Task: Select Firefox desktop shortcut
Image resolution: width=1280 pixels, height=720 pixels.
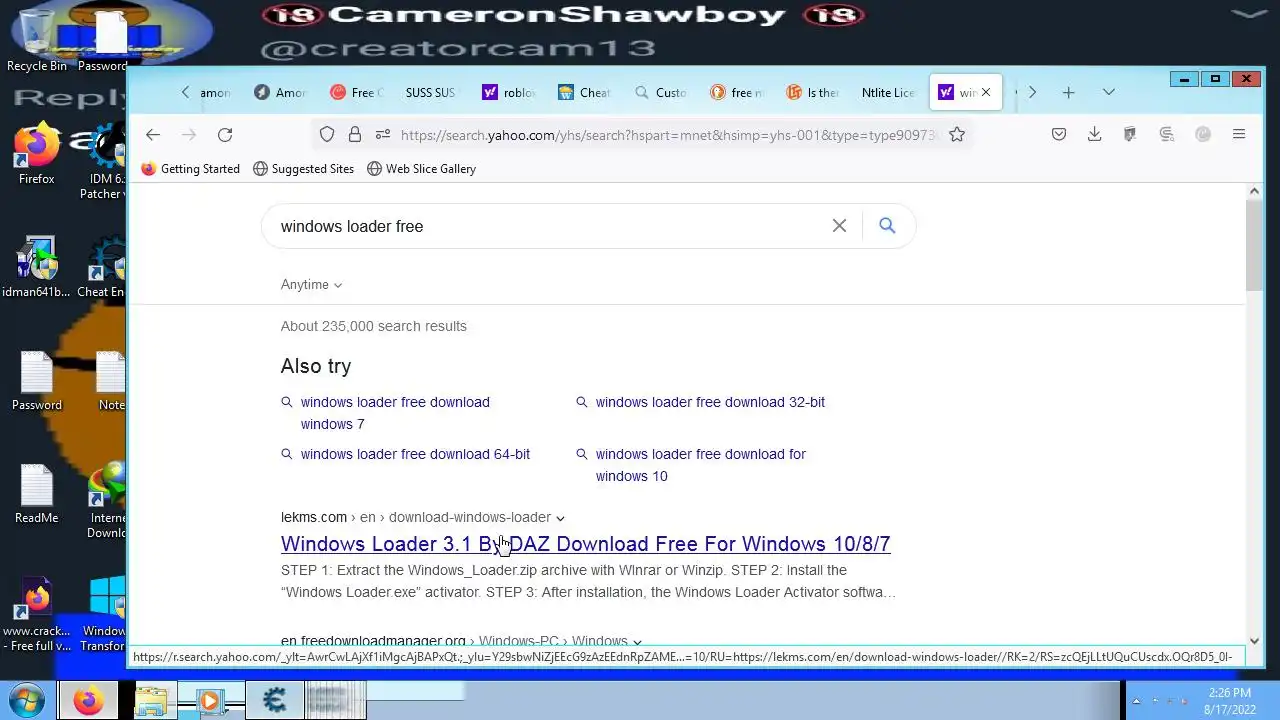Action: tap(37, 155)
